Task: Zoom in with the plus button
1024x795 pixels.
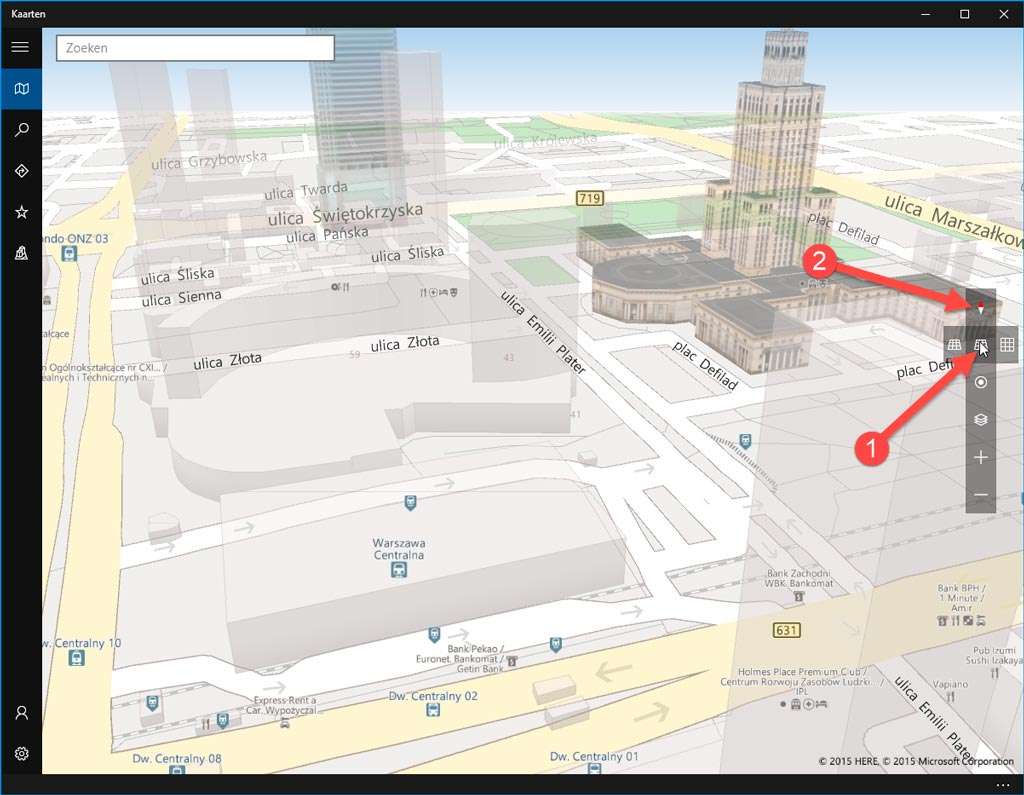Action: 980,457
